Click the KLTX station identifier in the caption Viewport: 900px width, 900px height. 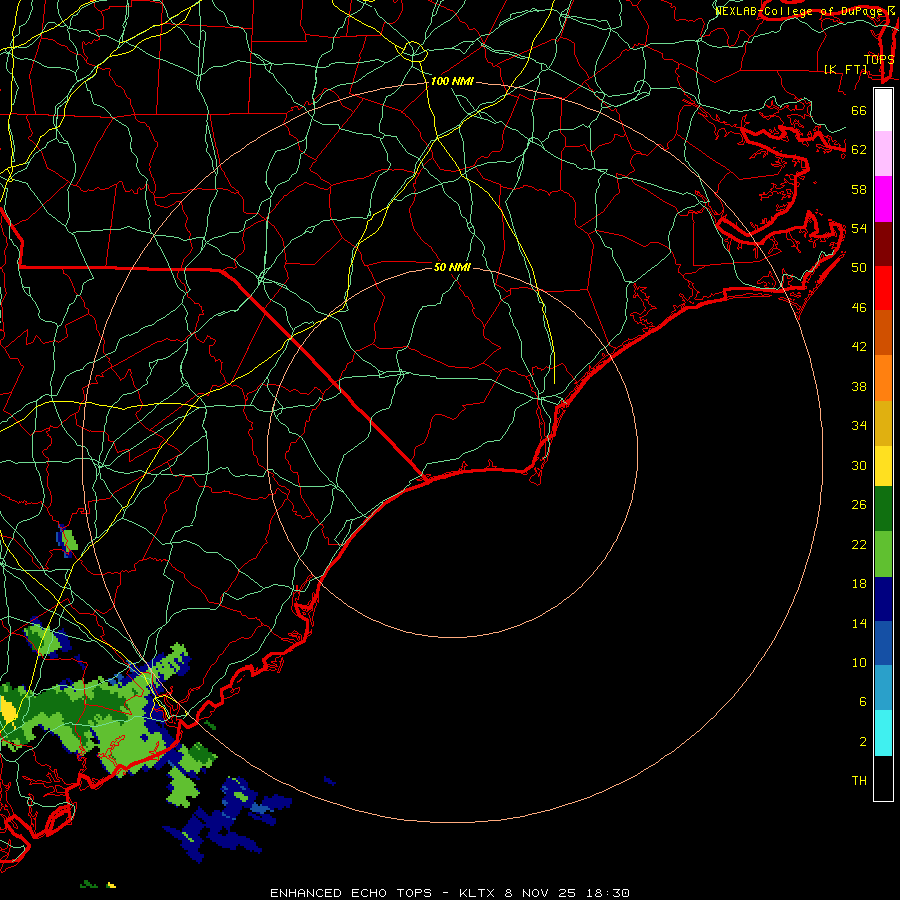(x=476, y=893)
